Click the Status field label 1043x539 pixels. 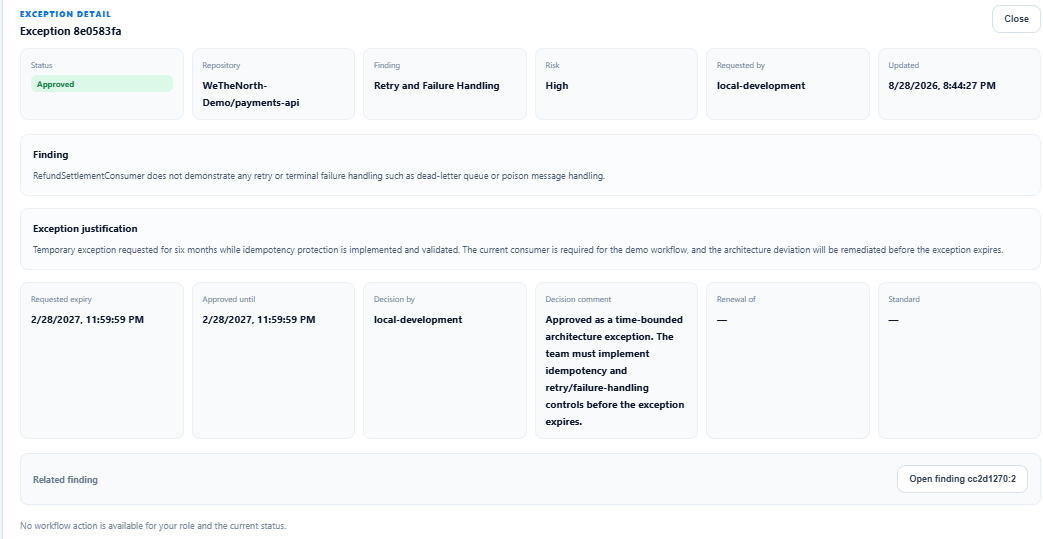[x=41, y=65]
